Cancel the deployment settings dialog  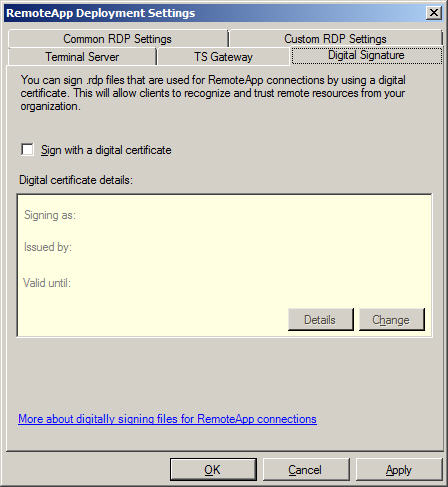(305, 470)
